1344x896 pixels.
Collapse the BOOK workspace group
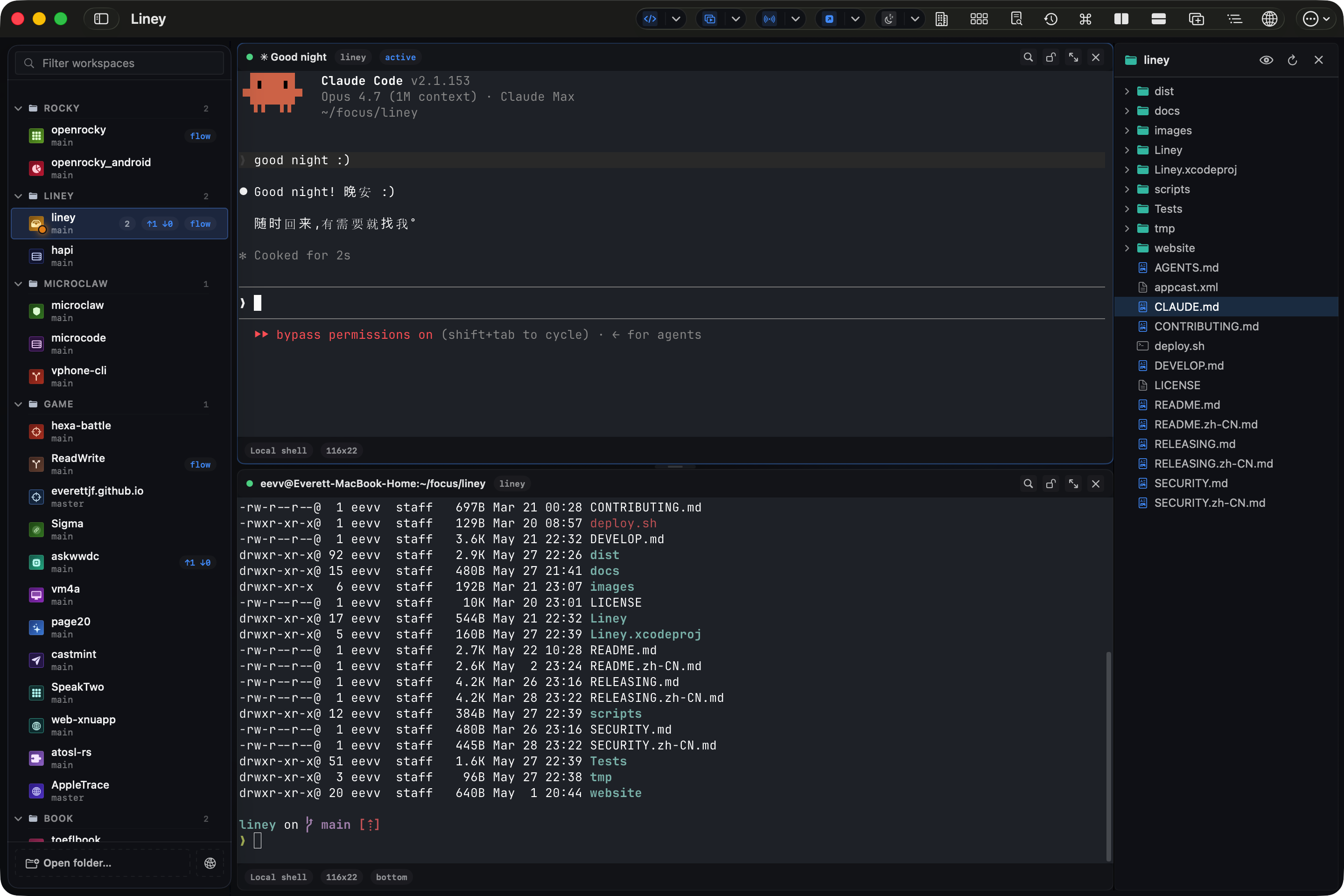18,818
